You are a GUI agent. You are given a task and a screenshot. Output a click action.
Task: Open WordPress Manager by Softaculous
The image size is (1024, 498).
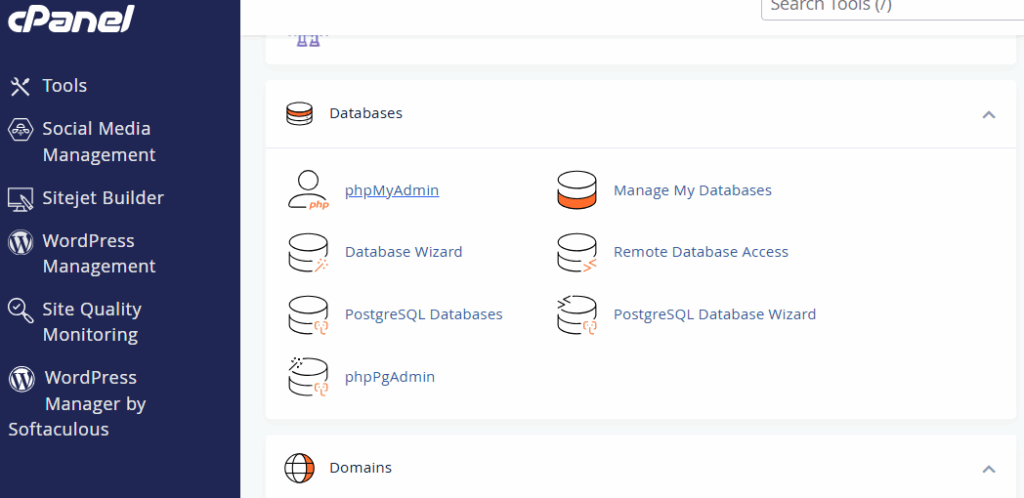tap(77, 403)
